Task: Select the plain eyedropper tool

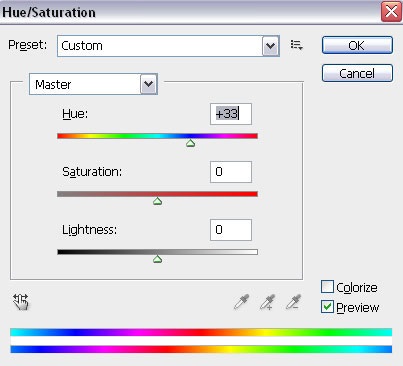Action: point(242,302)
